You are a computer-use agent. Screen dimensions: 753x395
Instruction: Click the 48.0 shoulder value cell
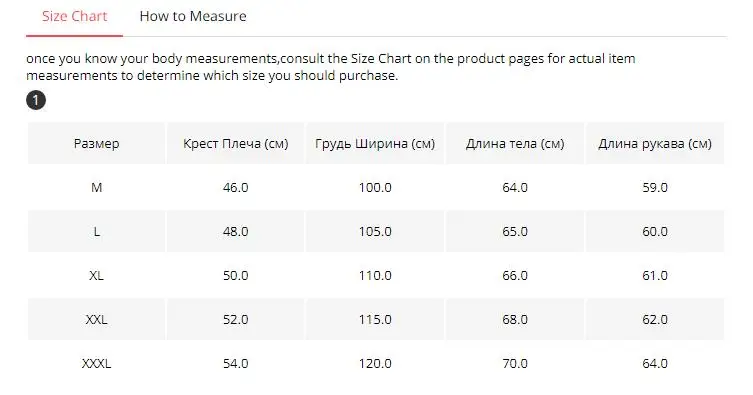pyautogui.click(x=235, y=232)
